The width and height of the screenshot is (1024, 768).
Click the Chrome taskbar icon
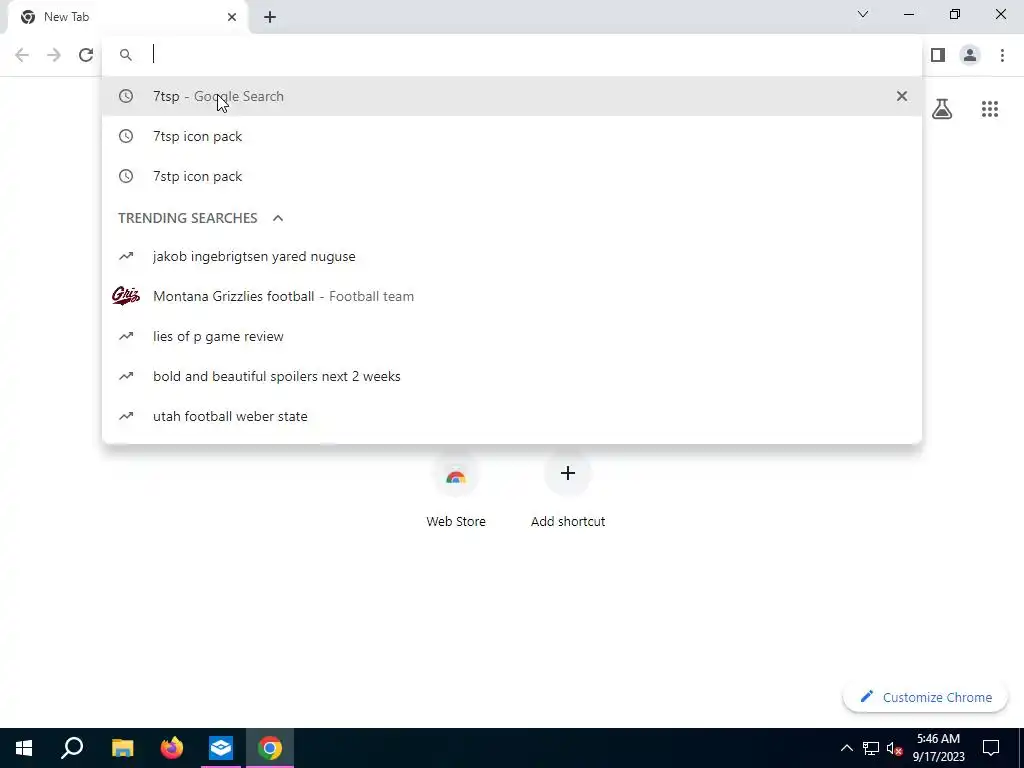[x=270, y=748]
